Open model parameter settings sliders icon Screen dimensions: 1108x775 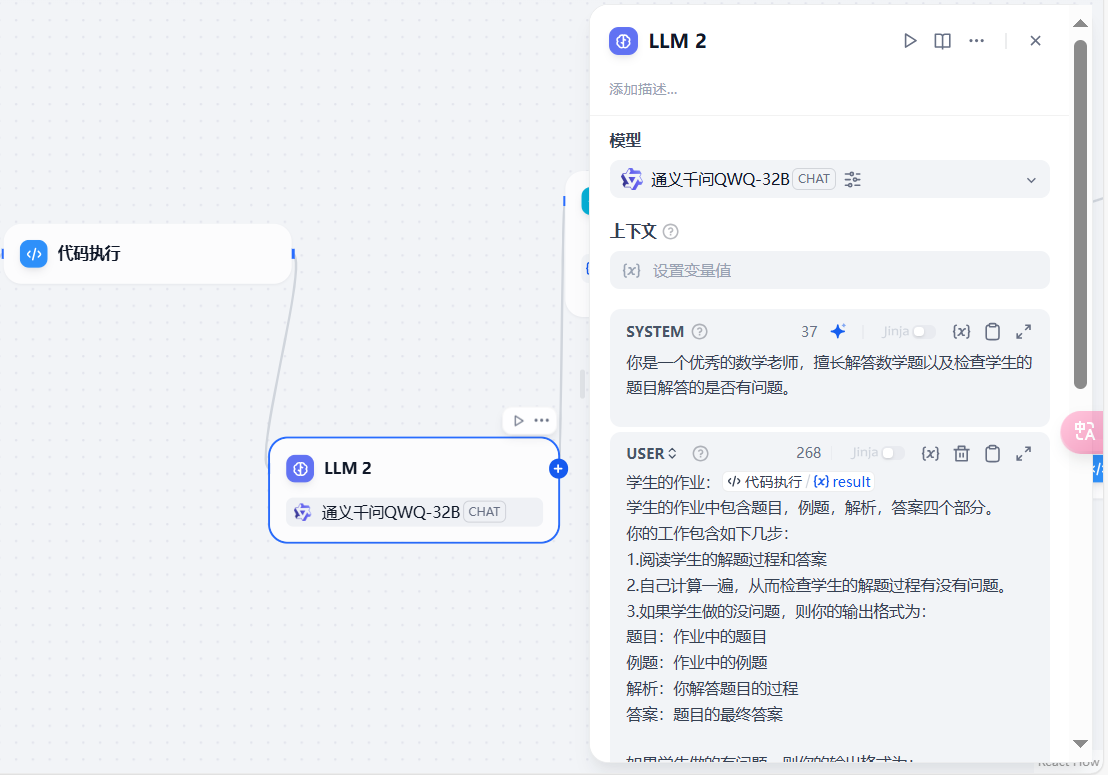coord(852,179)
